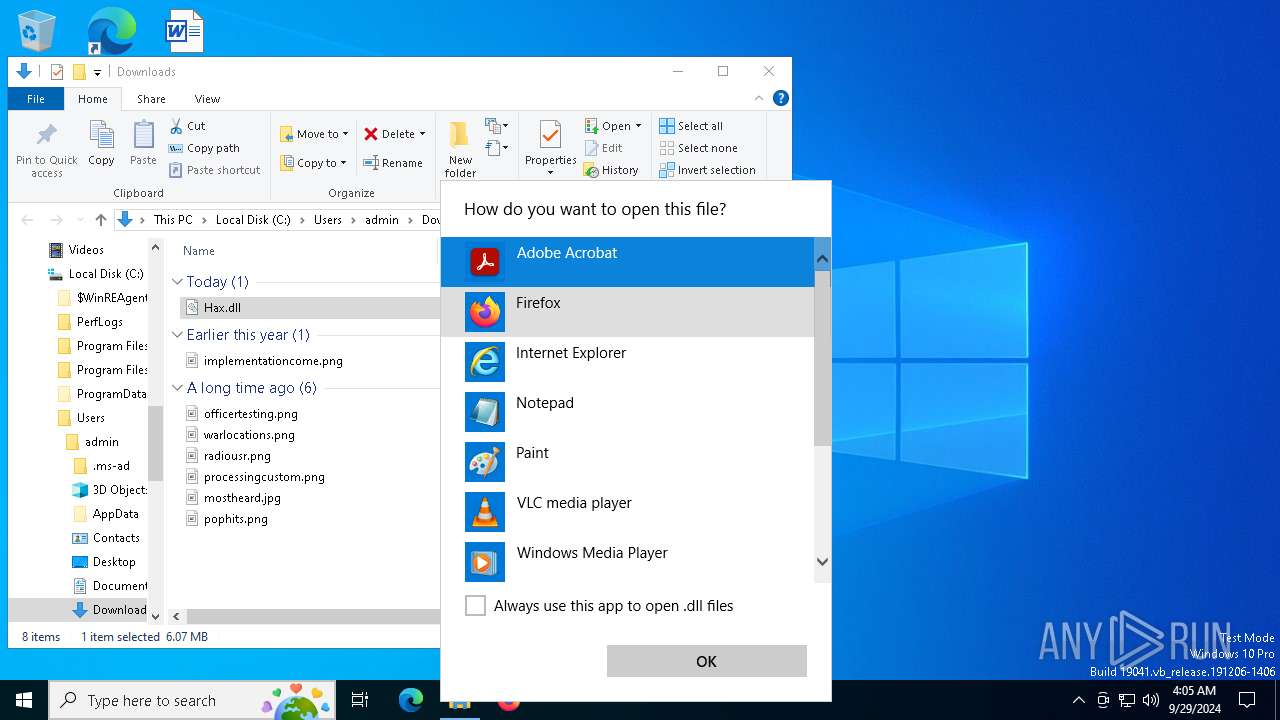The width and height of the screenshot is (1280, 720).
Task: Create a New folder from the ribbon
Action: coord(460,149)
